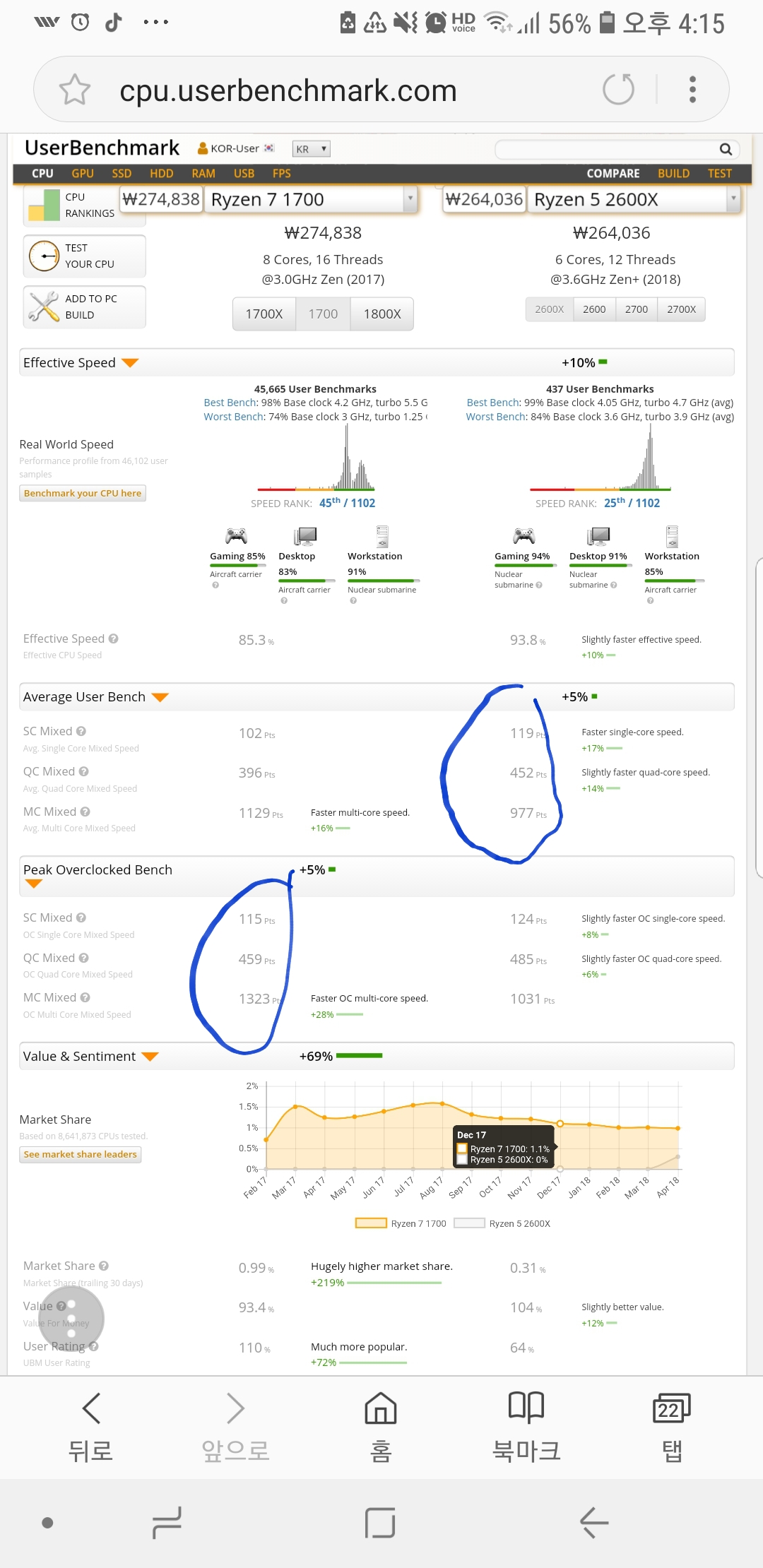Tap the Android recent apps button
Screen dimensions: 763x1568
[x=167, y=1523]
